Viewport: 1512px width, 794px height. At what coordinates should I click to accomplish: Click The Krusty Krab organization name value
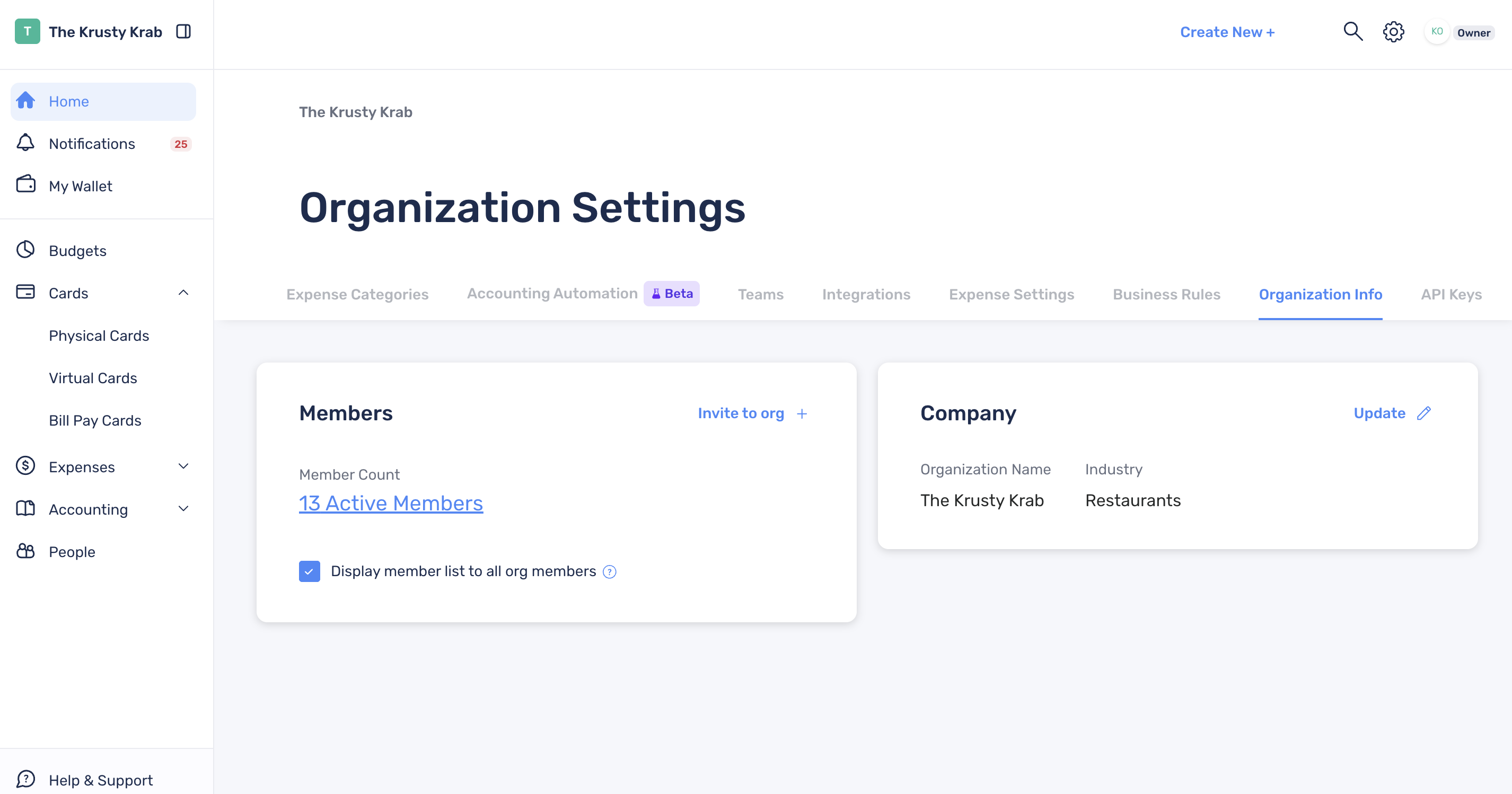coord(982,500)
